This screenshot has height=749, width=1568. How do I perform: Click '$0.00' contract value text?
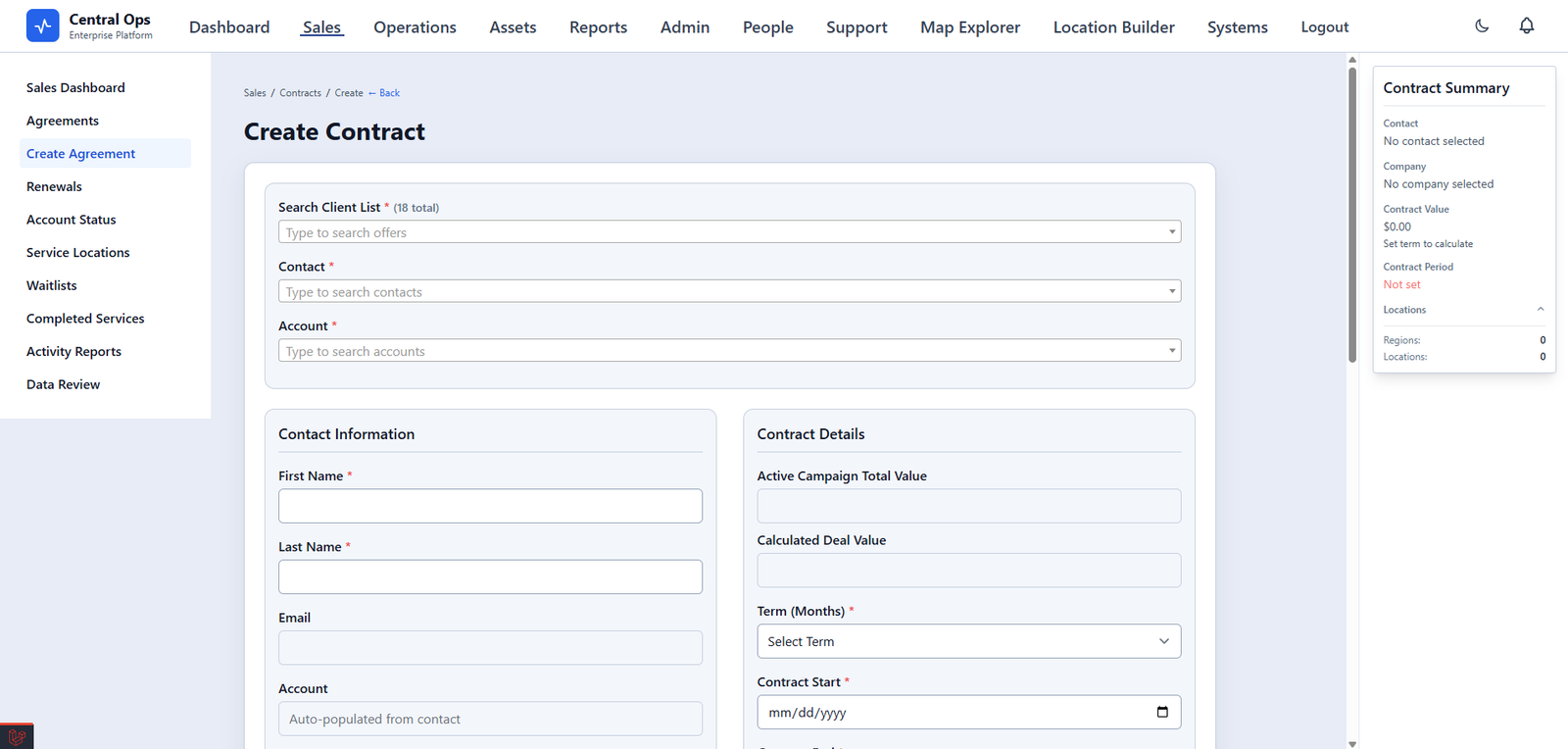[1396, 226]
